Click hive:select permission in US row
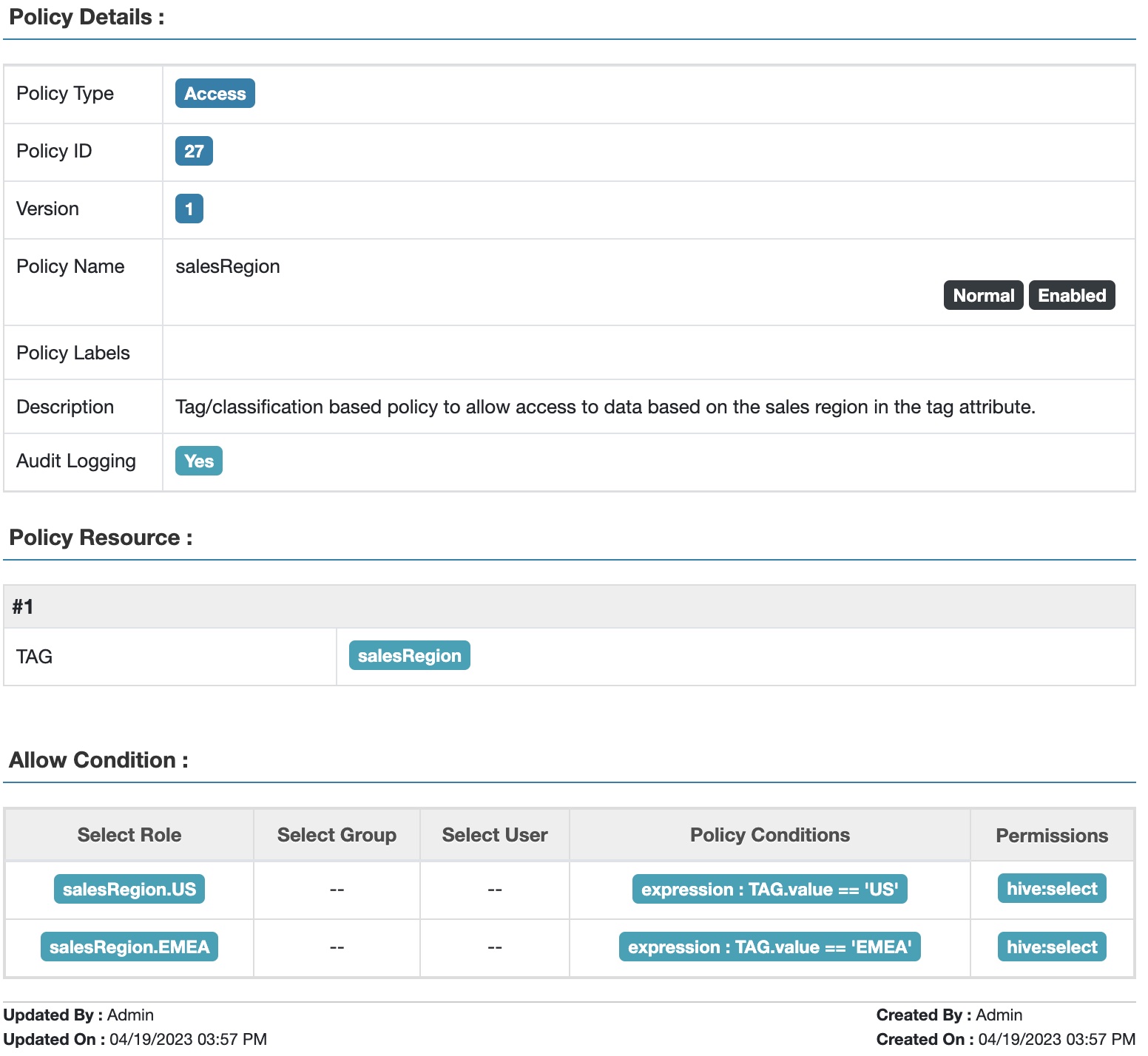1148x1056 pixels. pyautogui.click(x=1051, y=890)
